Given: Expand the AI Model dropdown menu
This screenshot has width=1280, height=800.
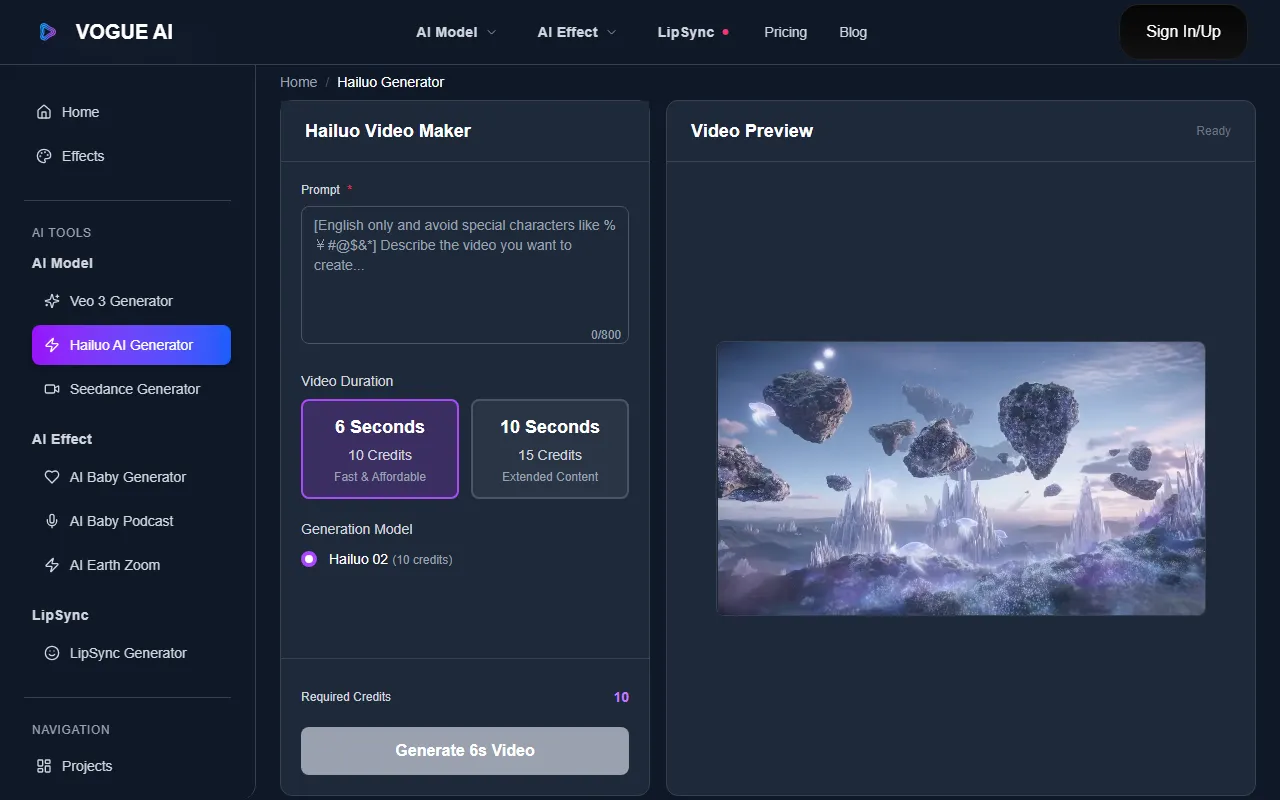Looking at the screenshot, I should 456,32.
